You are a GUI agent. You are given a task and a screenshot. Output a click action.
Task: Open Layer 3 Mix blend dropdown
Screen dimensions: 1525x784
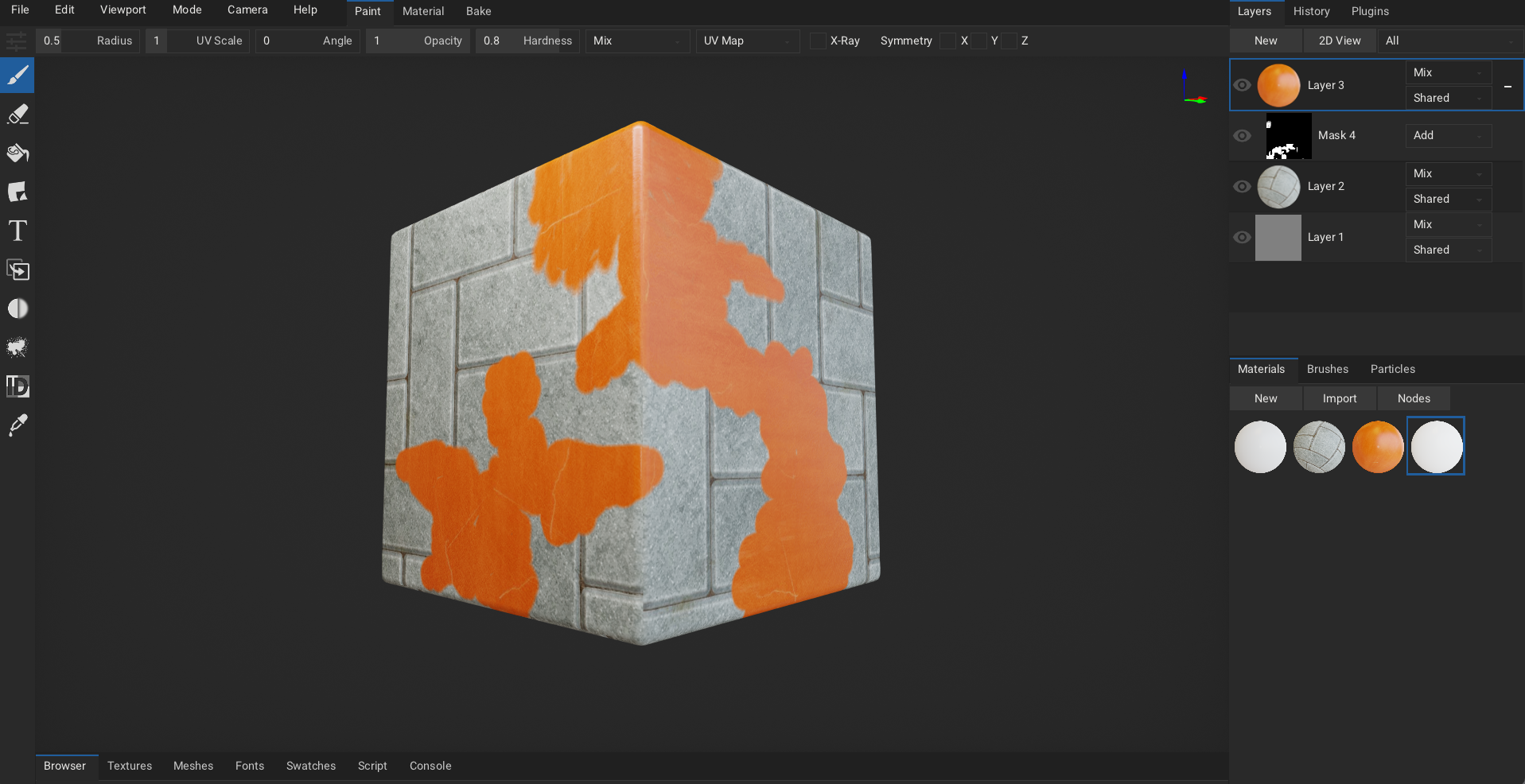pos(1448,72)
